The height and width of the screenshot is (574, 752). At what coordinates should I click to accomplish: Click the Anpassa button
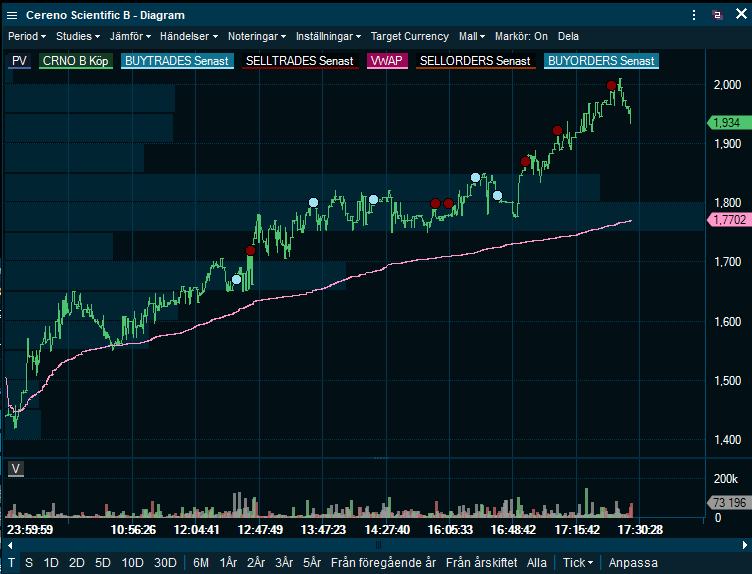(633, 562)
